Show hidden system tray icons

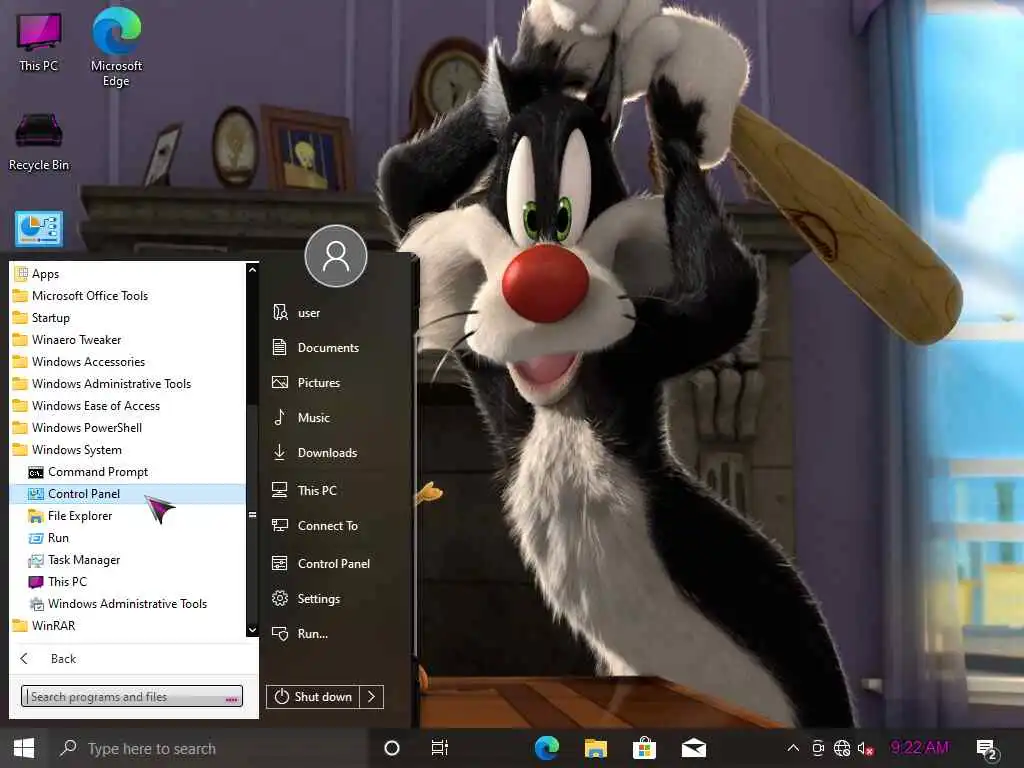tap(793, 748)
